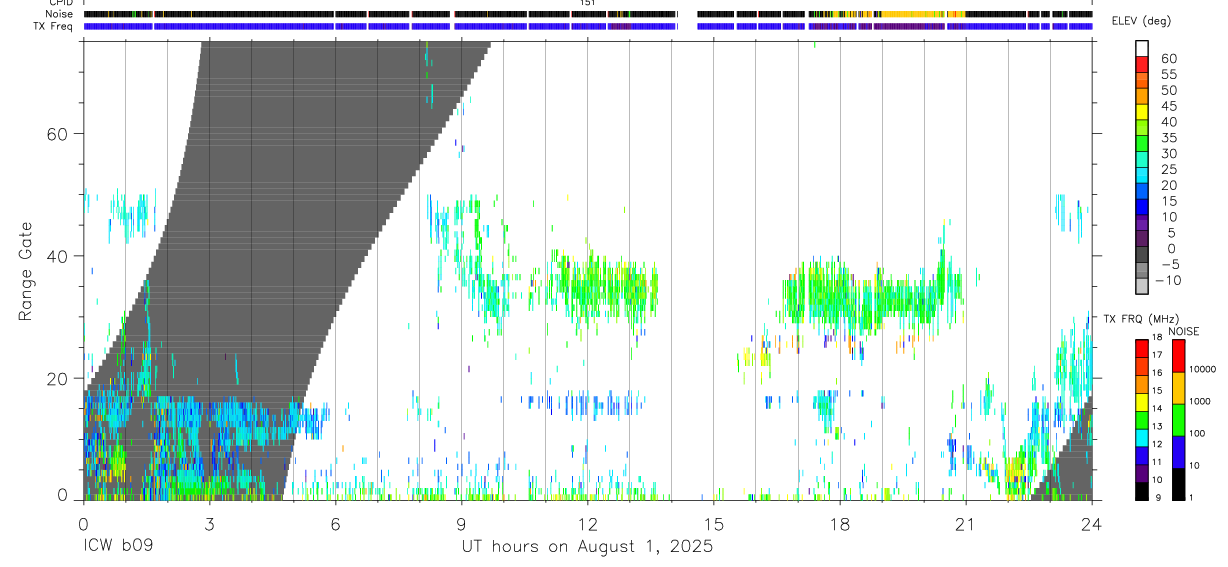
Task: Select the 'TX FRQ (MHz)' legend title
Action: point(1141,318)
